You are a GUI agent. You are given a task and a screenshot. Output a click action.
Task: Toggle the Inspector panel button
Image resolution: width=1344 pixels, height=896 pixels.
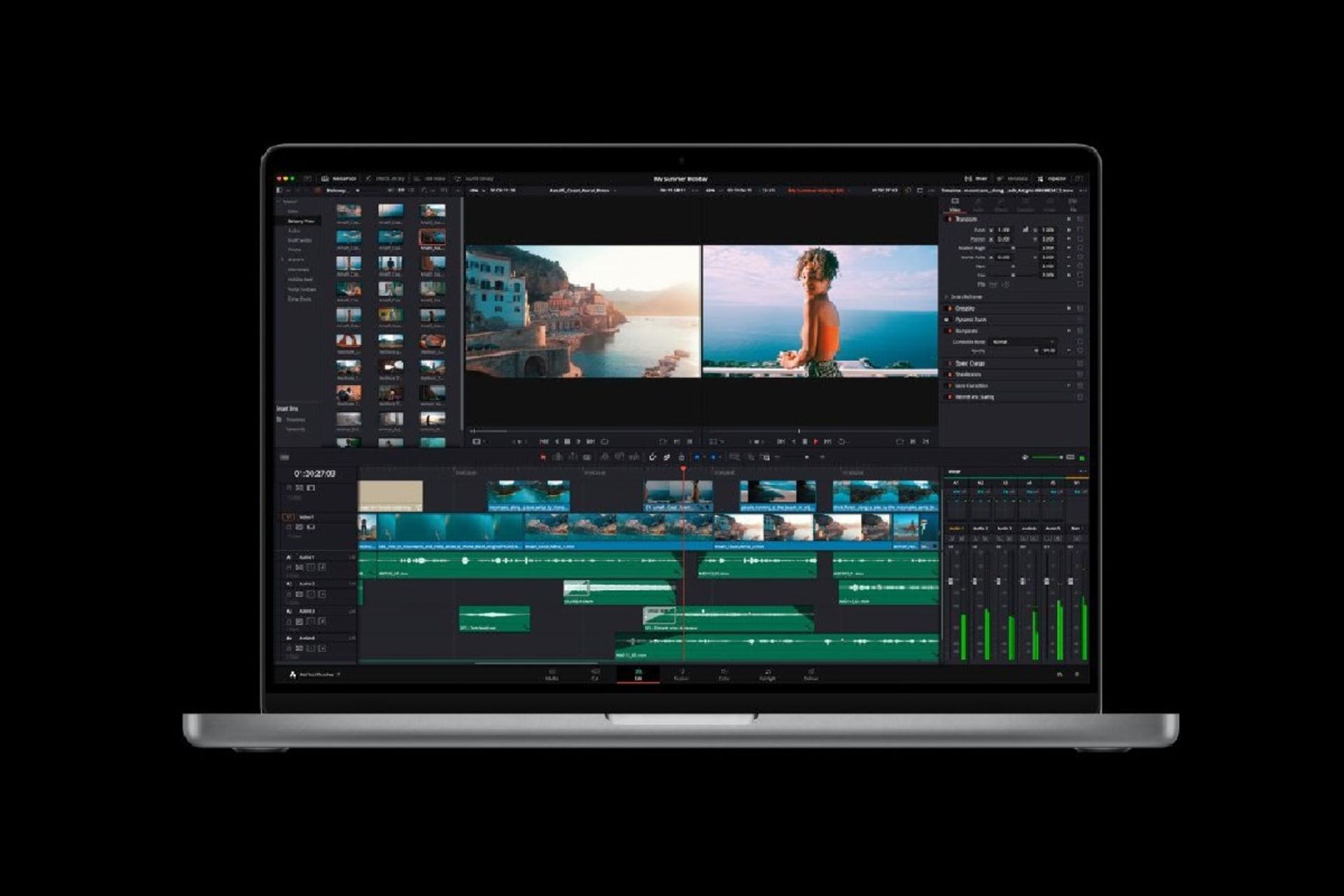(1051, 178)
